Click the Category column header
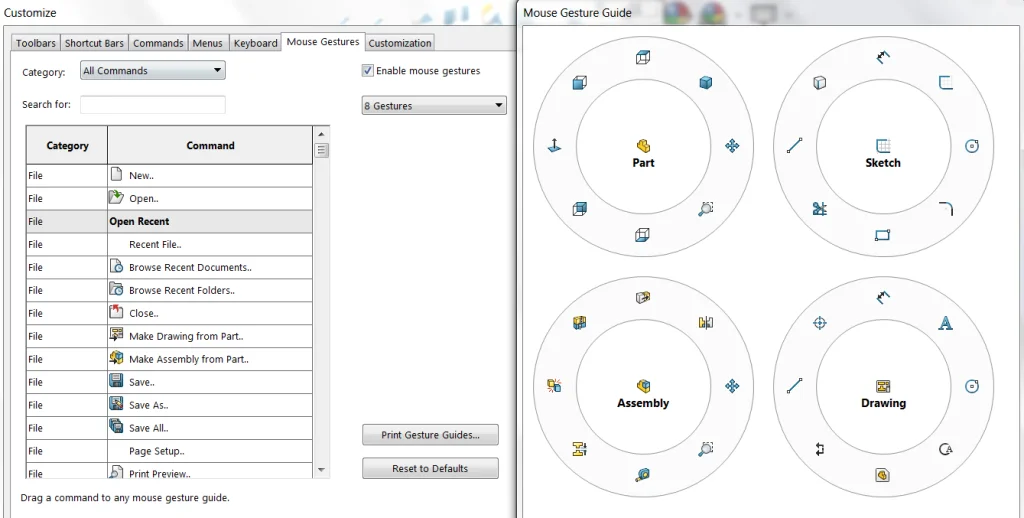 pos(67,146)
